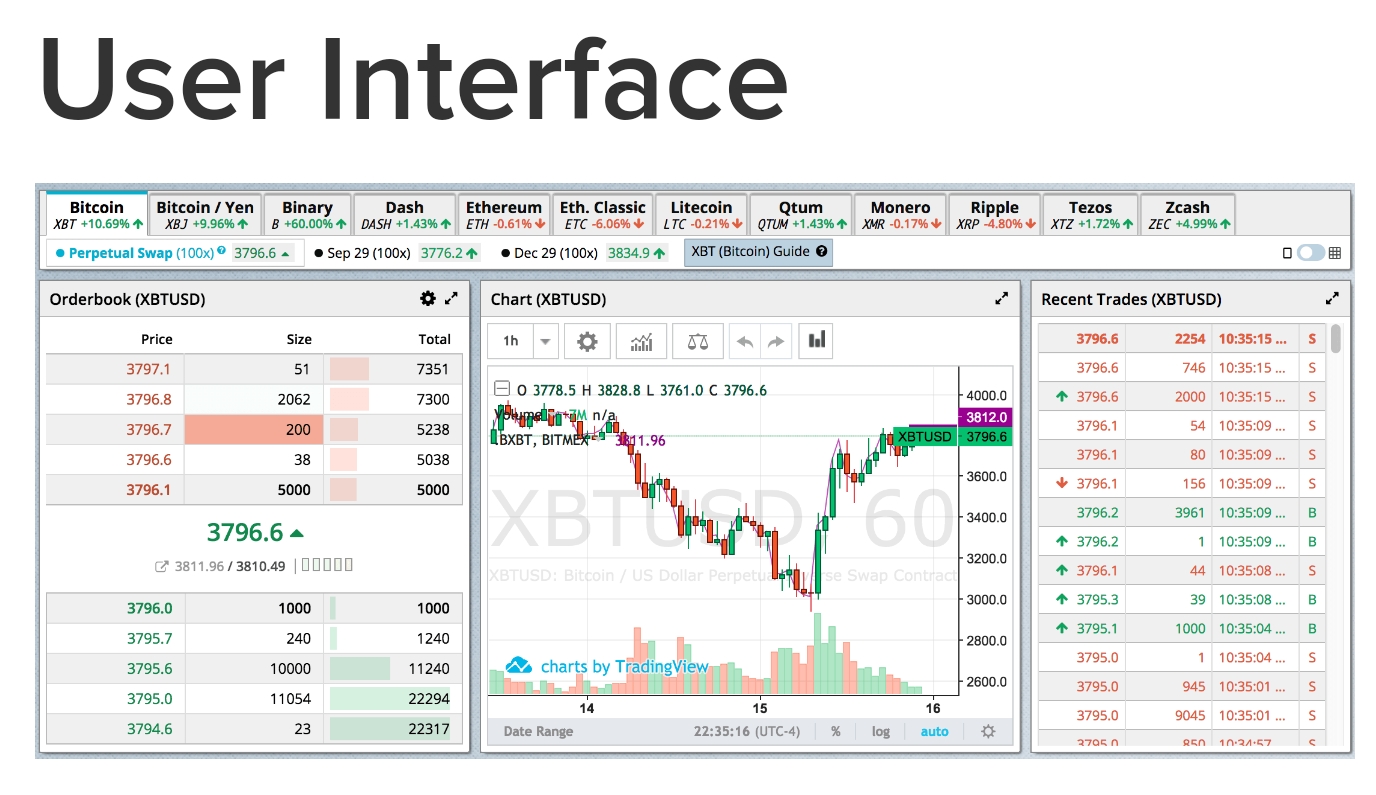Click recent trade size 3961
This screenshot has height=795, width=1376.
pyautogui.click(x=1190, y=513)
